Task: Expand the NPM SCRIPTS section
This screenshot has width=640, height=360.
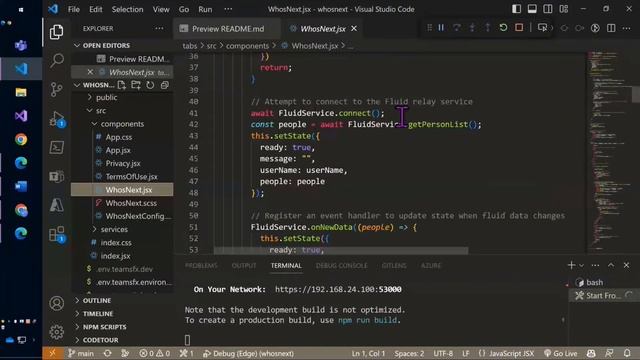Action: tap(104, 327)
